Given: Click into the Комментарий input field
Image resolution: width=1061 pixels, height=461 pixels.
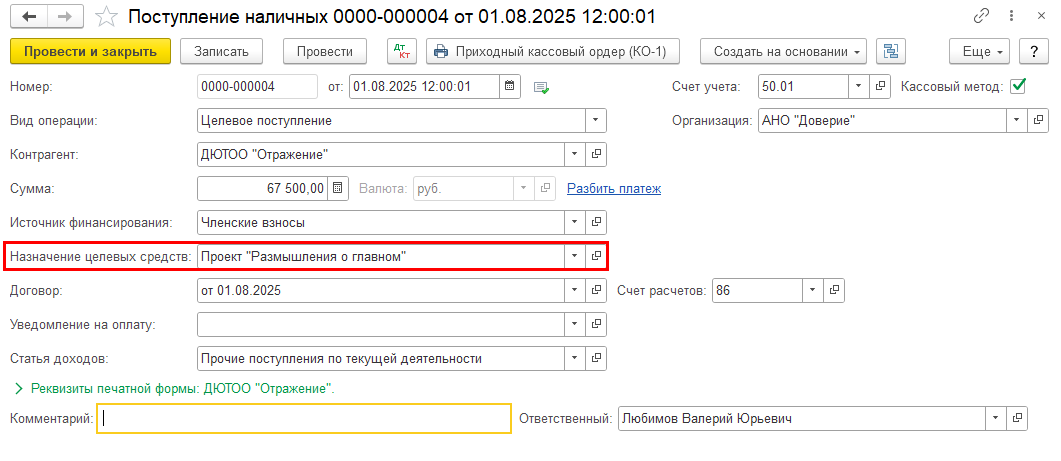Looking at the screenshot, I should [x=305, y=419].
